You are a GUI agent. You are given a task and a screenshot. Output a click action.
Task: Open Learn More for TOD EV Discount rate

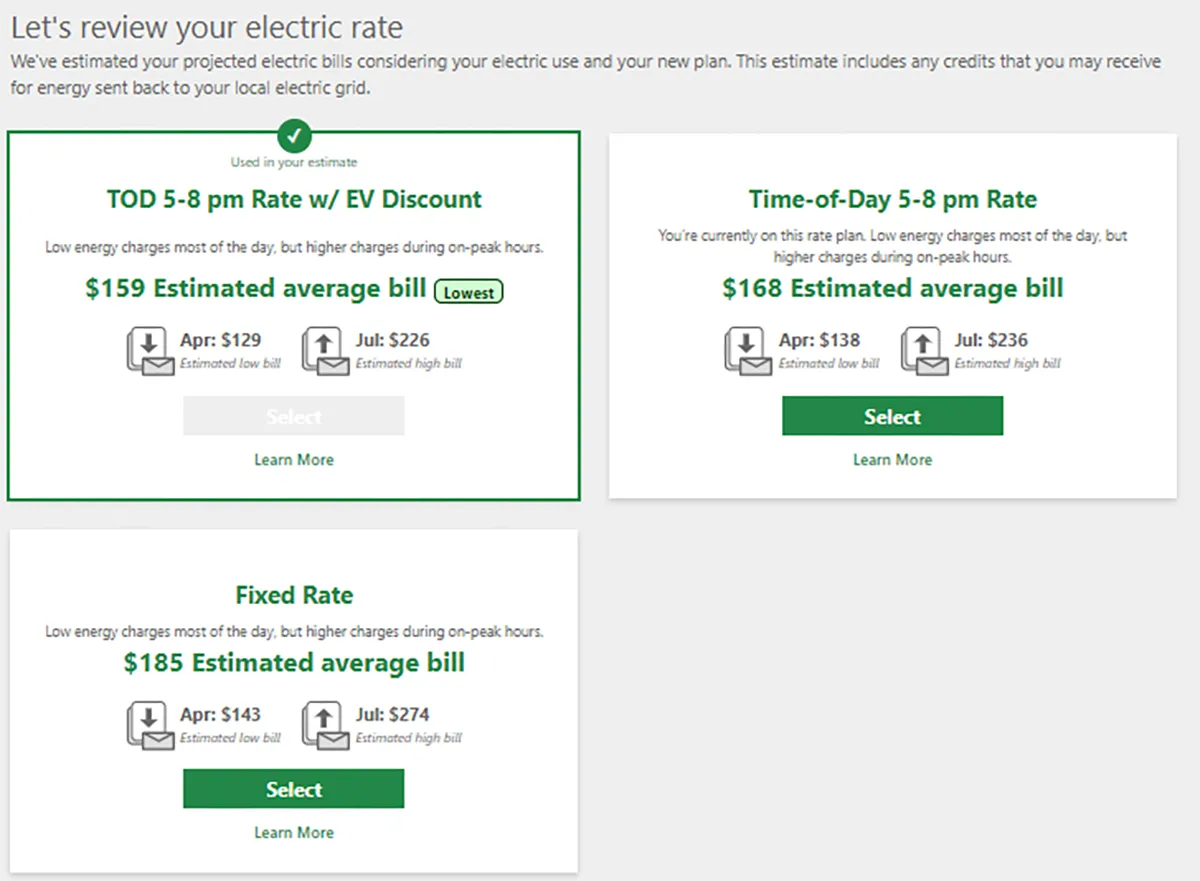pos(294,460)
